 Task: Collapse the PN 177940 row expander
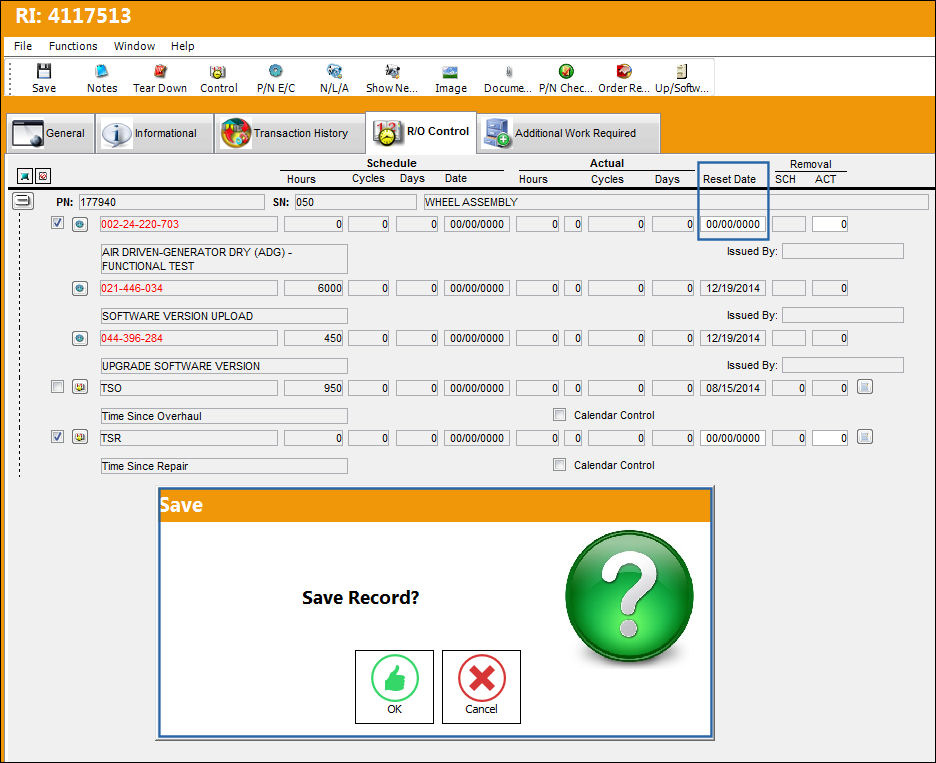(23, 201)
